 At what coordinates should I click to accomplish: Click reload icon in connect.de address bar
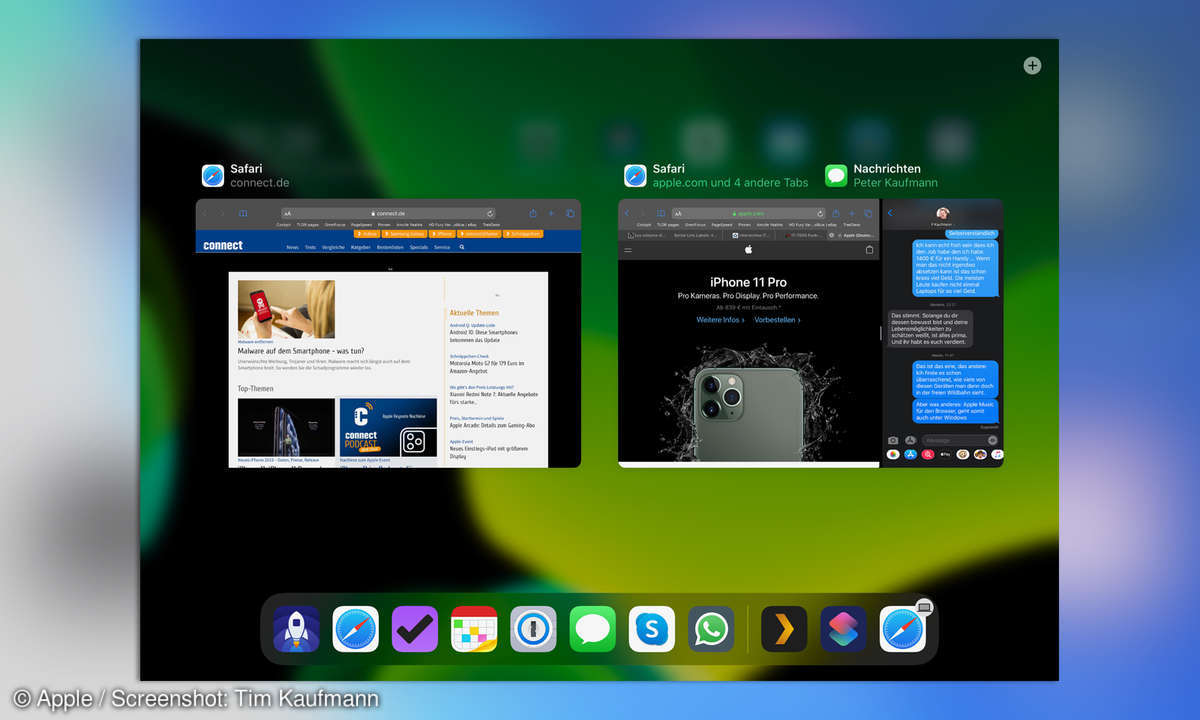click(490, 213)
